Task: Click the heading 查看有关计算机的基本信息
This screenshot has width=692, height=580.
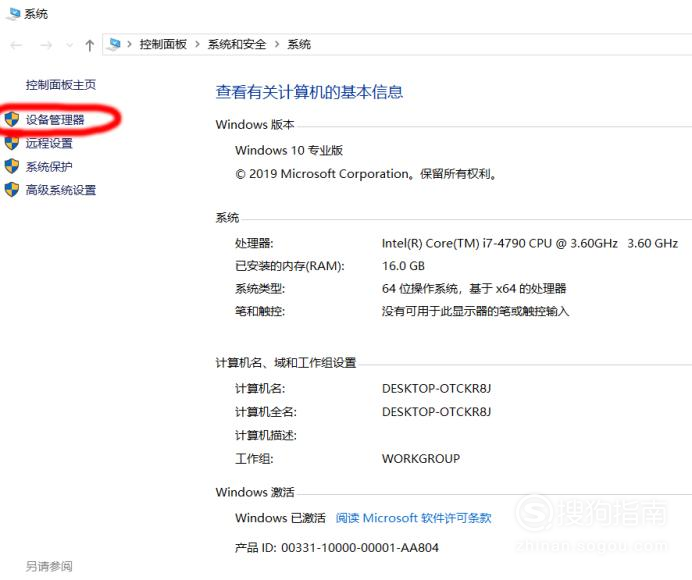Action: click(309, 92)
